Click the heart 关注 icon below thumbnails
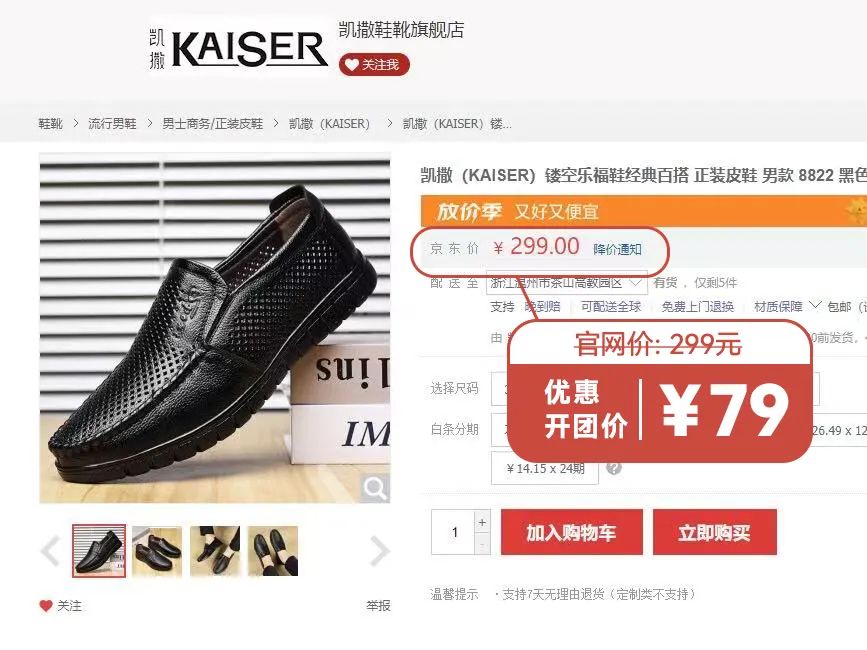The width and height of the screenshot is (867, 650). click(46, 606)
